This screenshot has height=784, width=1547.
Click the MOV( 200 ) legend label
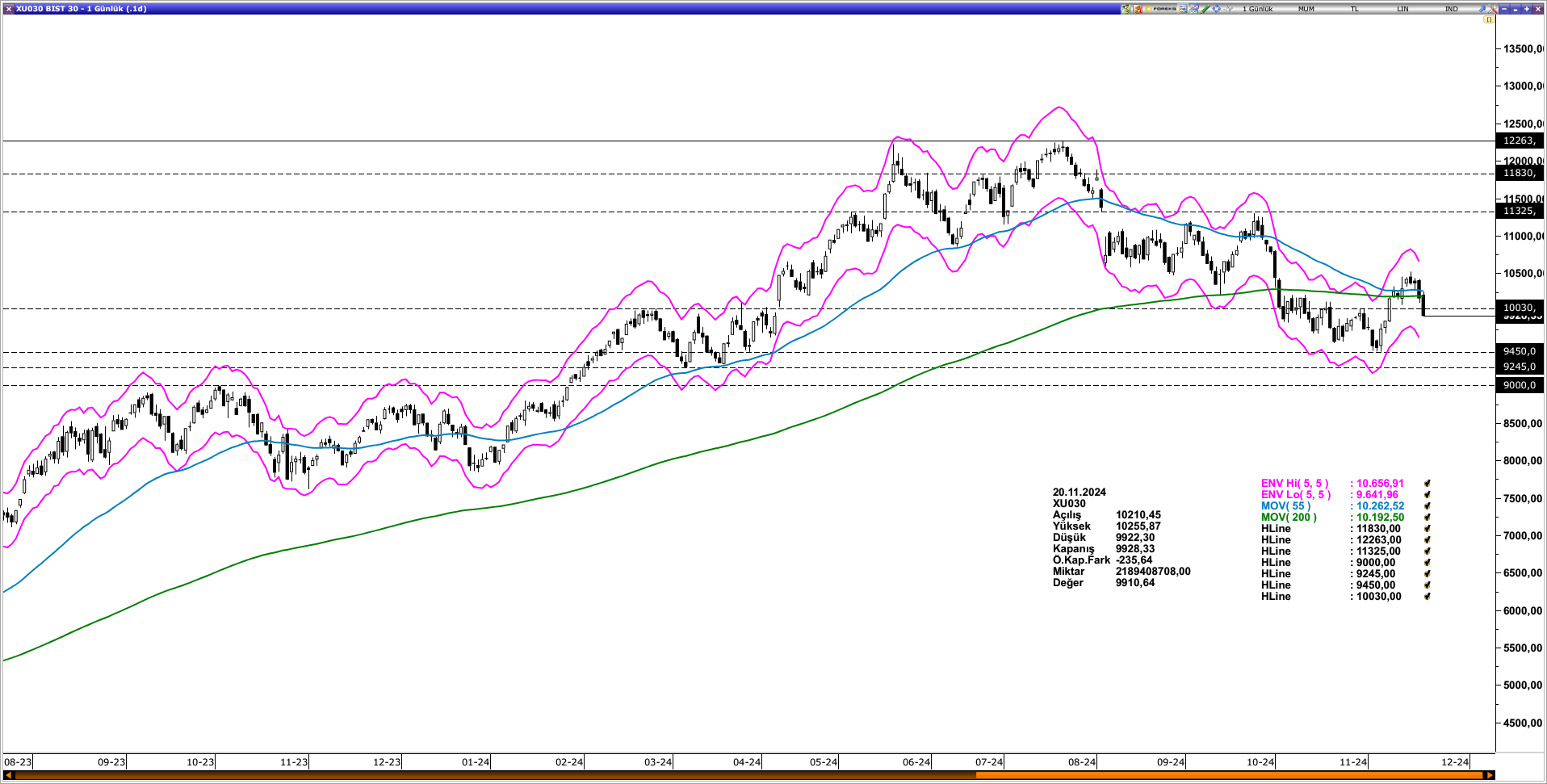point(1289,518)
